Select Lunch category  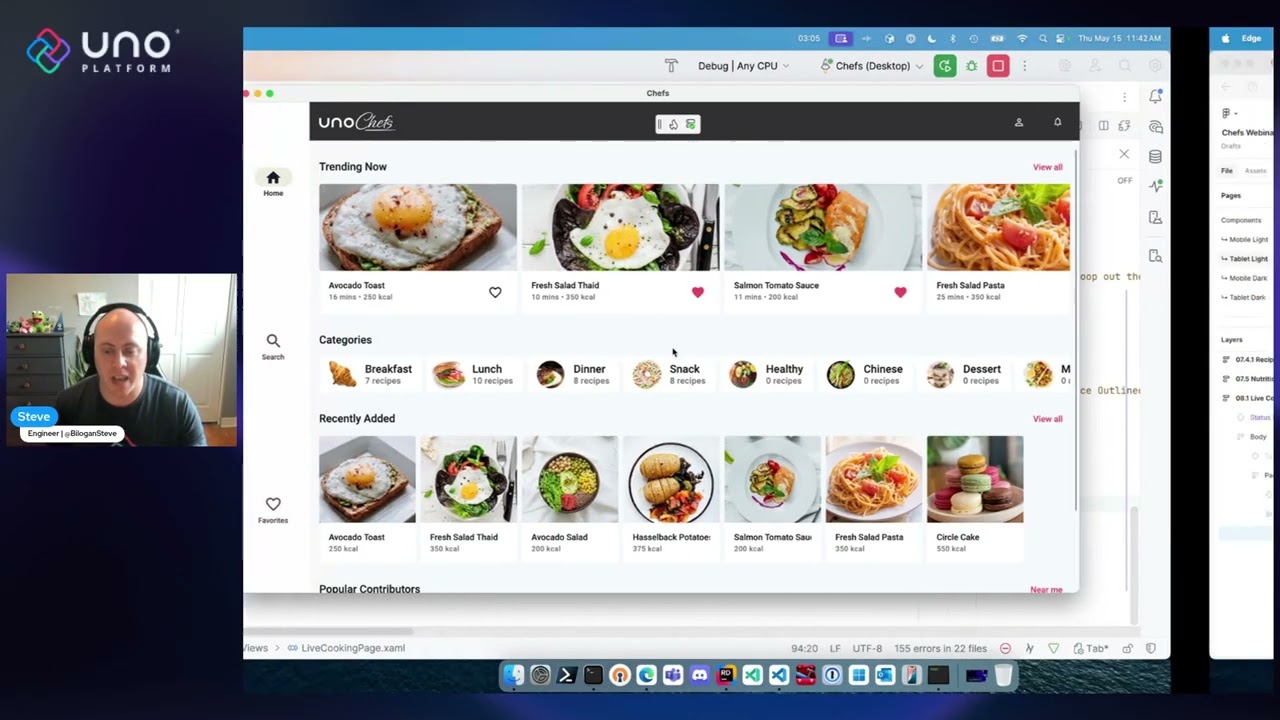coord(473,374)
